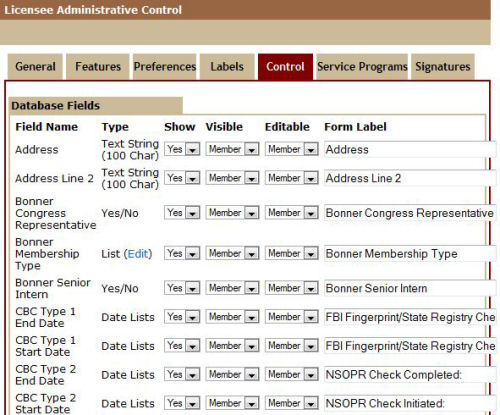Click the Address form label input field

tap(410, 149)
